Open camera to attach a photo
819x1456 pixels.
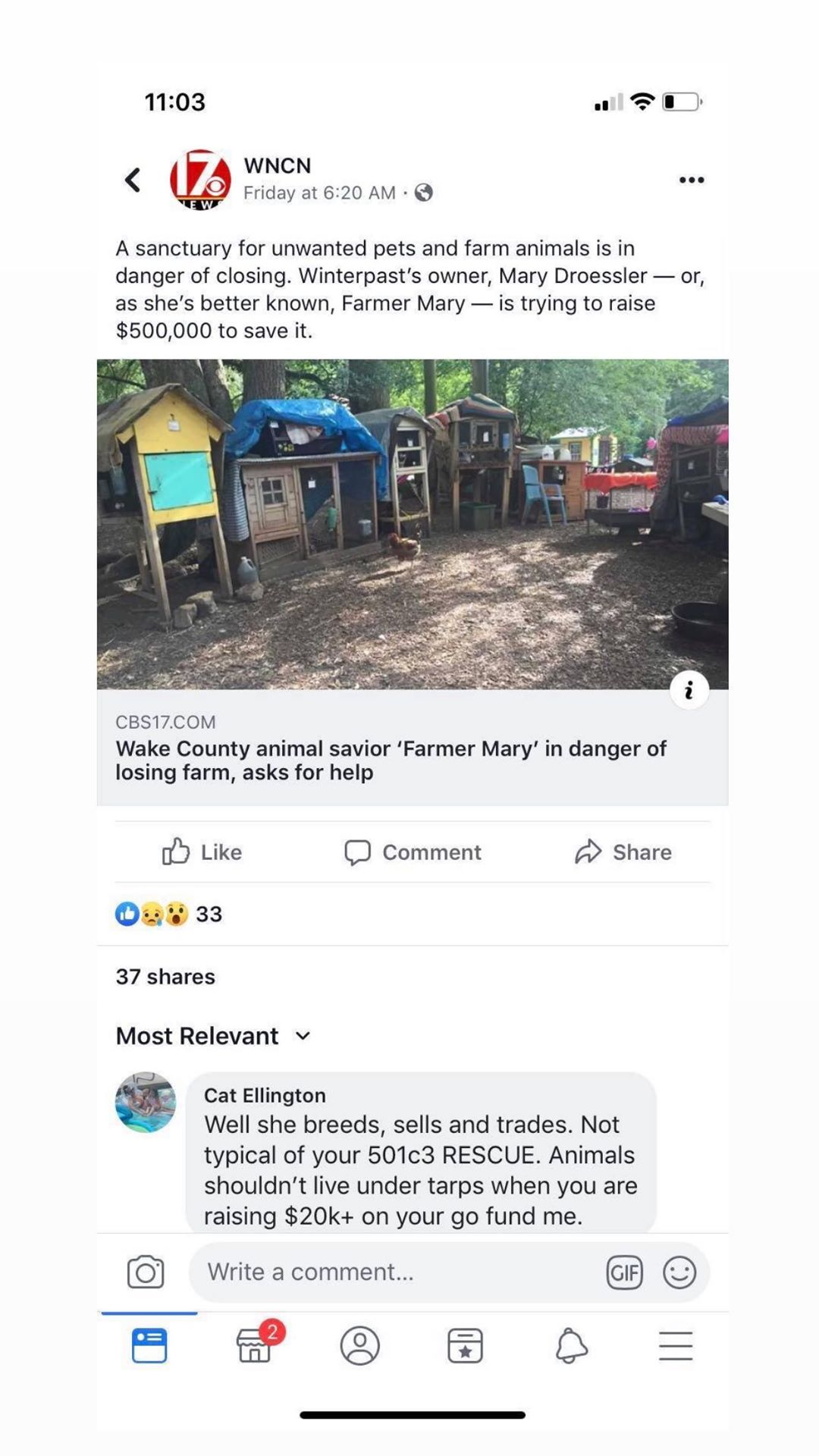(146, 1272)
